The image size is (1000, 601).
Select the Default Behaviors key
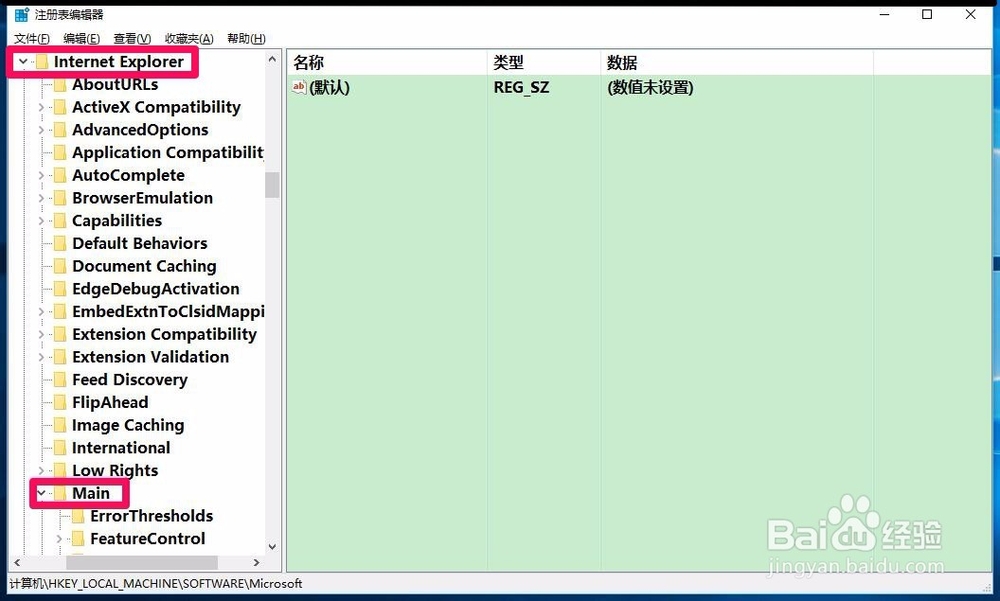(140, 243)
